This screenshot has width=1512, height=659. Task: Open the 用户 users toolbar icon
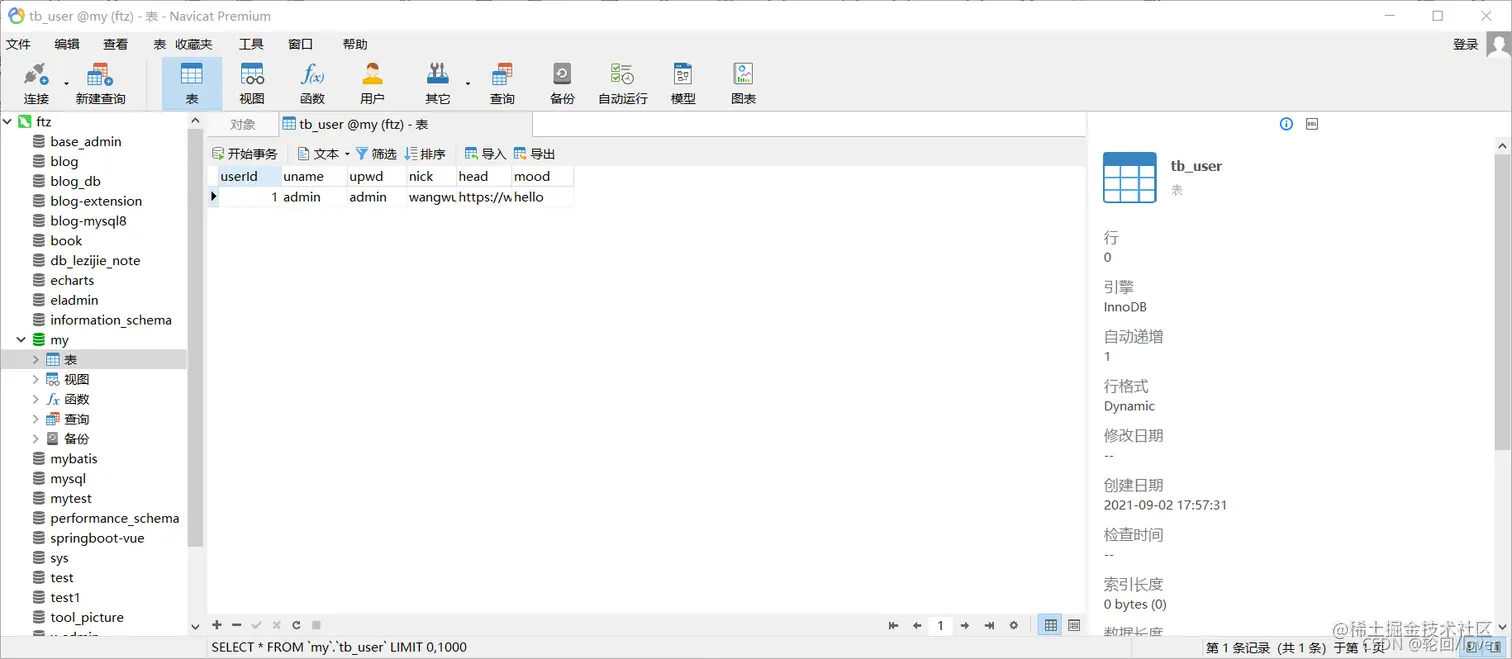pos(372,83)
